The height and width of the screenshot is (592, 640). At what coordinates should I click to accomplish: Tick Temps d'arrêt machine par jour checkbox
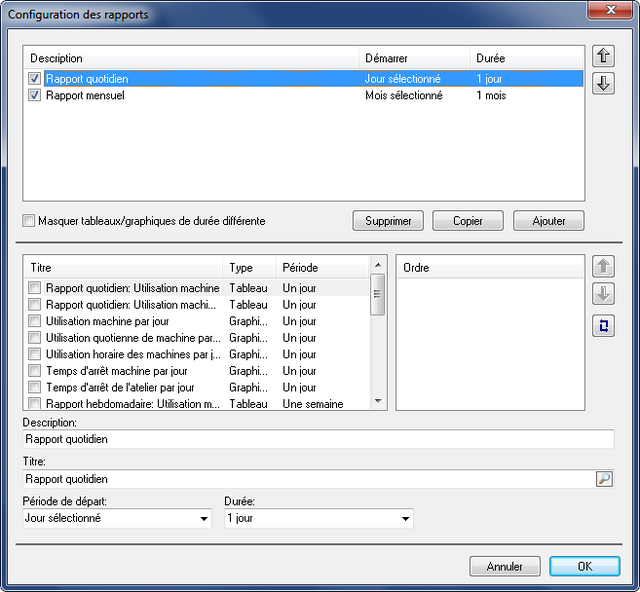(34, 371)
